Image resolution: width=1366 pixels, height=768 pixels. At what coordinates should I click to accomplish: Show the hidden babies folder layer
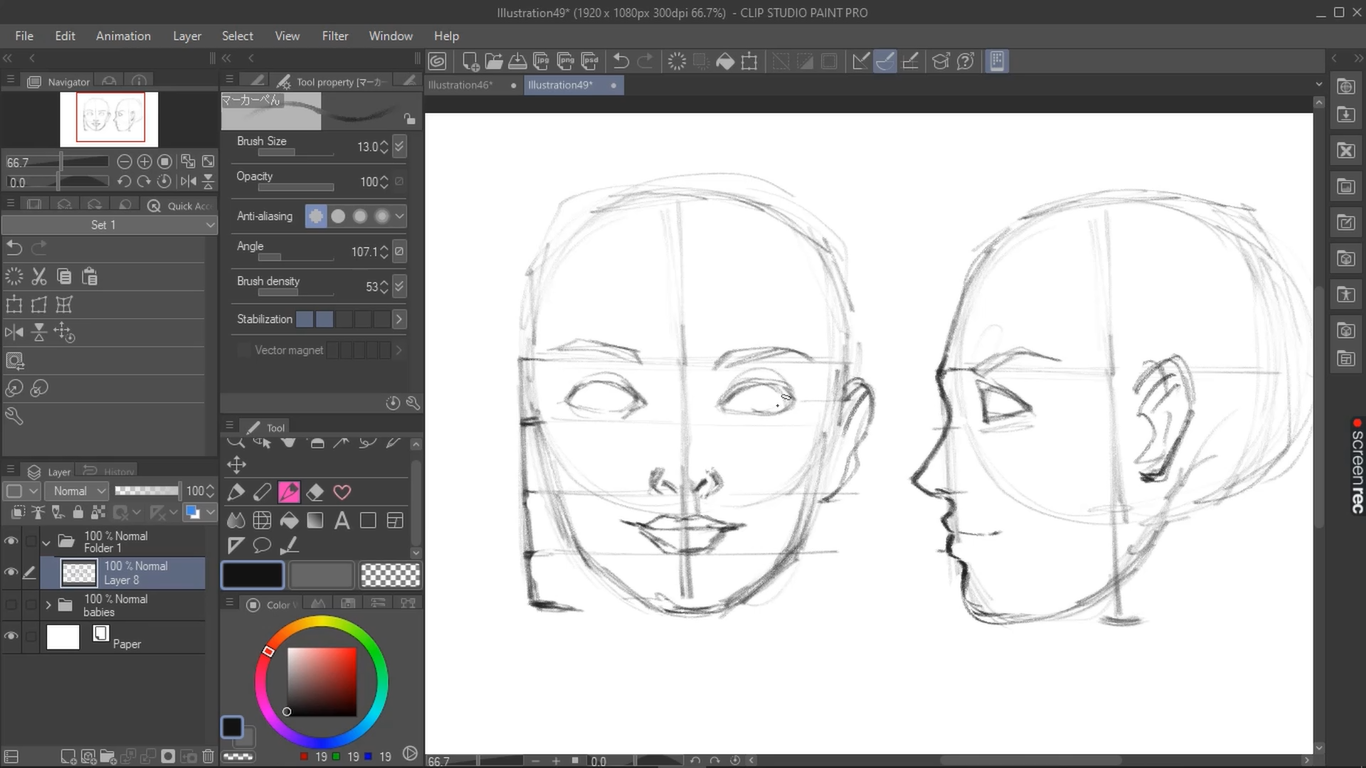point(11,605)
